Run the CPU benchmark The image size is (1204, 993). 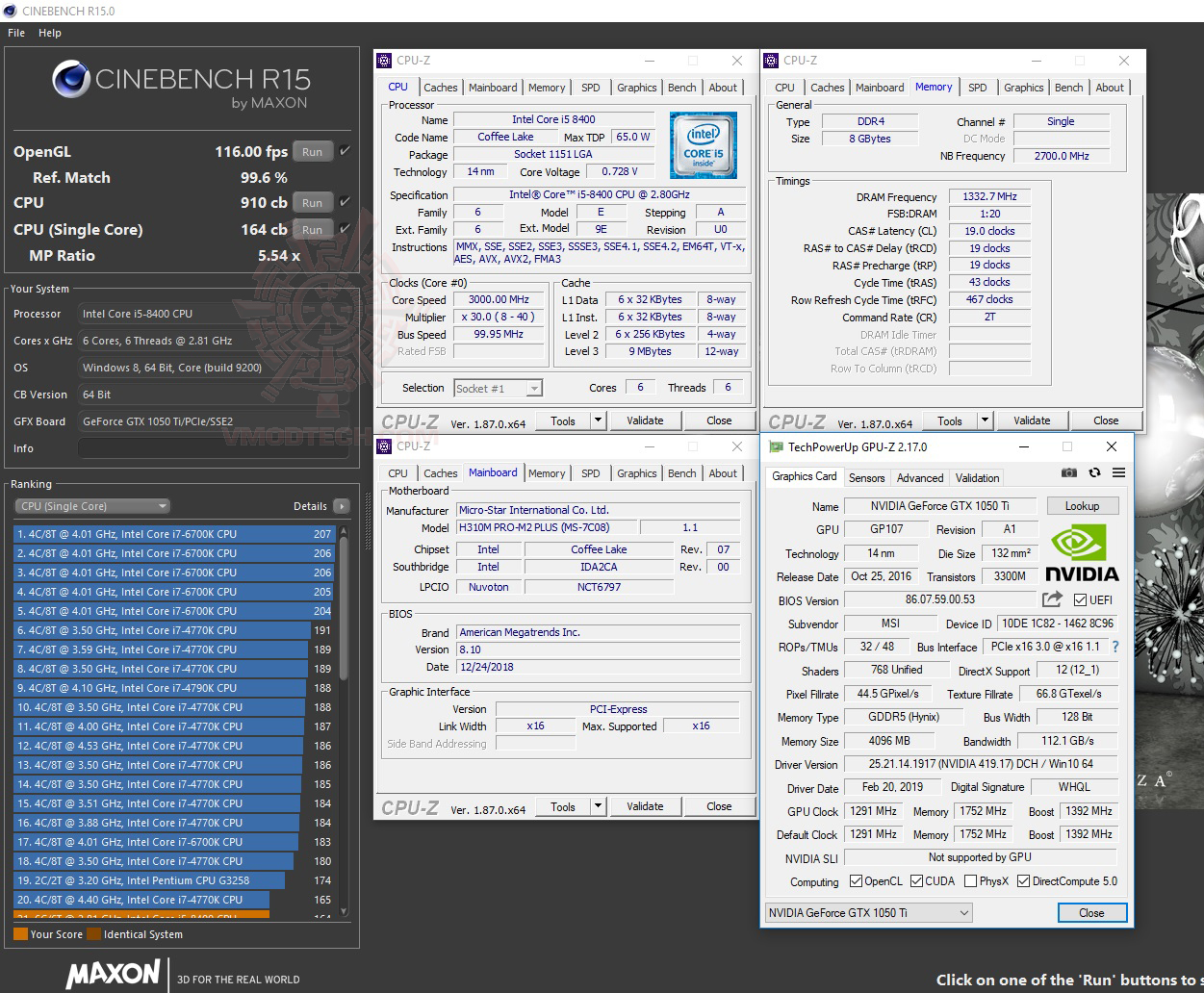click(x=313, y=202)
